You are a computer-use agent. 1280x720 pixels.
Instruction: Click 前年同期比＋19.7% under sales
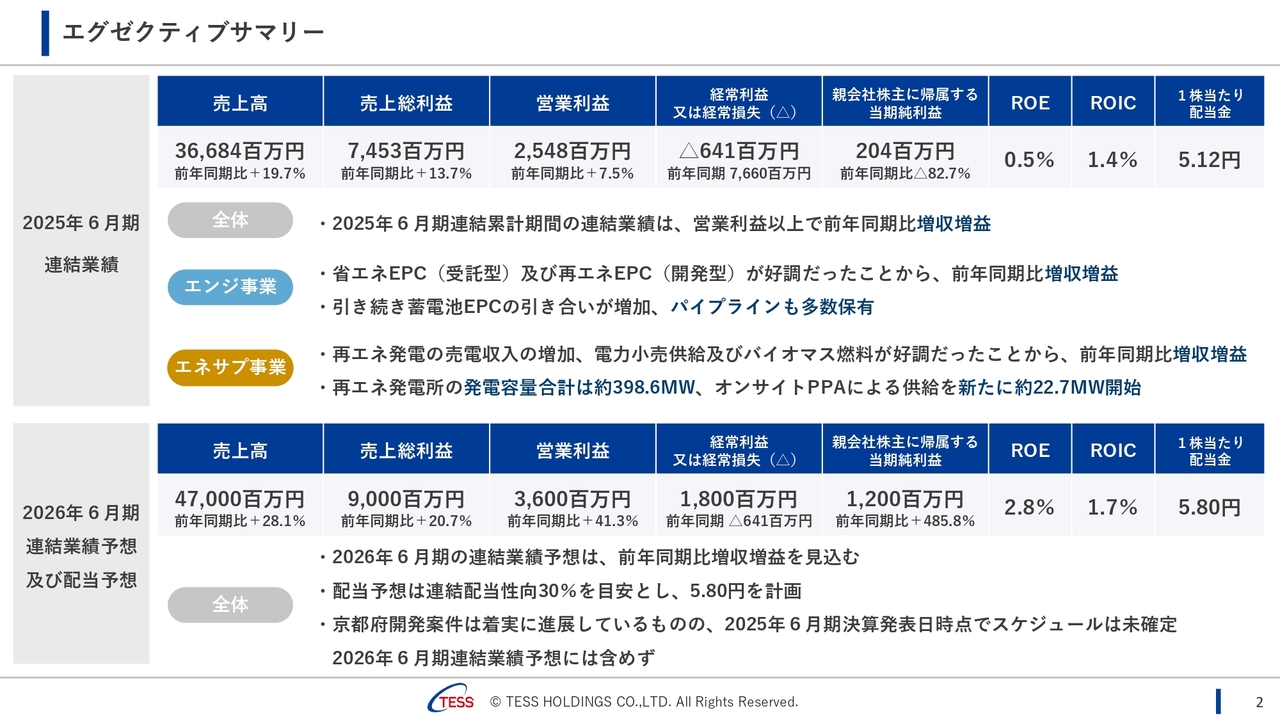(x=240, y=174)
